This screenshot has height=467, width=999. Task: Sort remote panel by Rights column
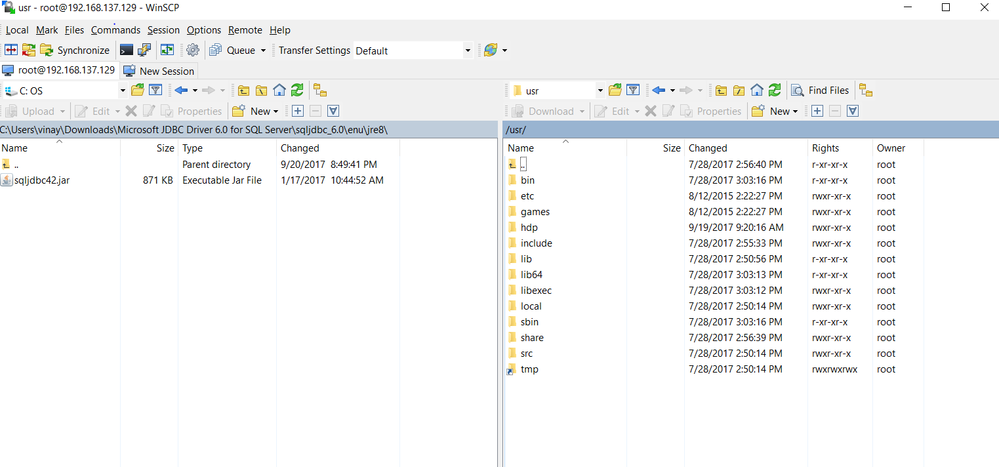pos(840,148)
